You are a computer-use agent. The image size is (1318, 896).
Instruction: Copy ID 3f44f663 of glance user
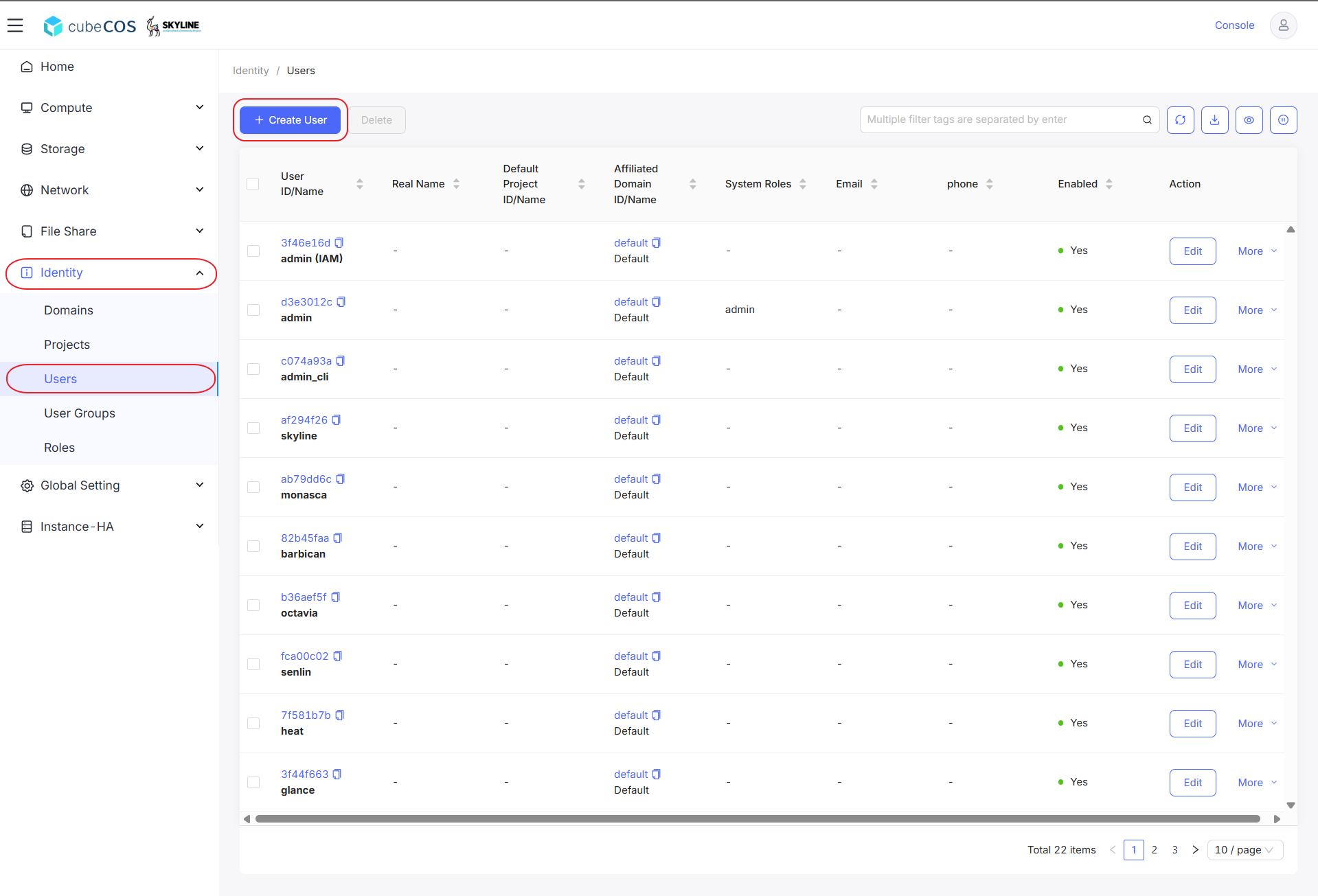(x=337, y=774)
